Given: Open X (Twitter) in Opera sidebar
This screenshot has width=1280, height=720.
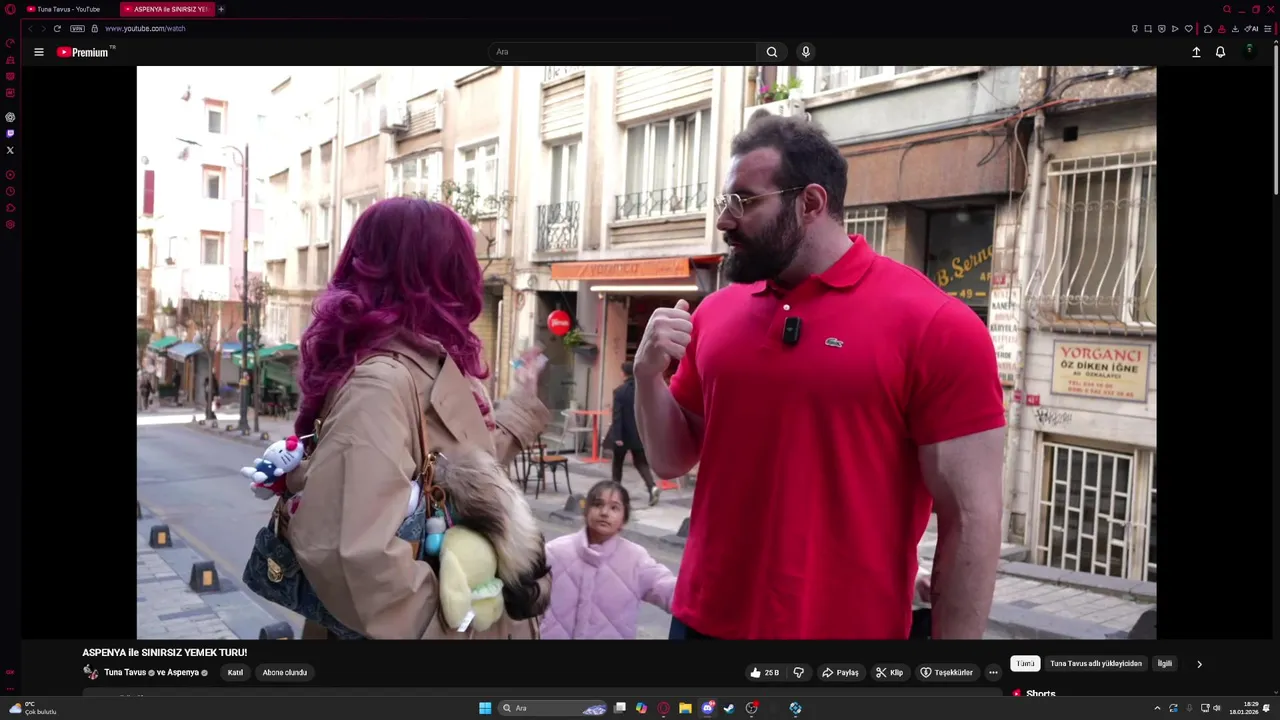Looking at the screenshot, I should point(10,150).
